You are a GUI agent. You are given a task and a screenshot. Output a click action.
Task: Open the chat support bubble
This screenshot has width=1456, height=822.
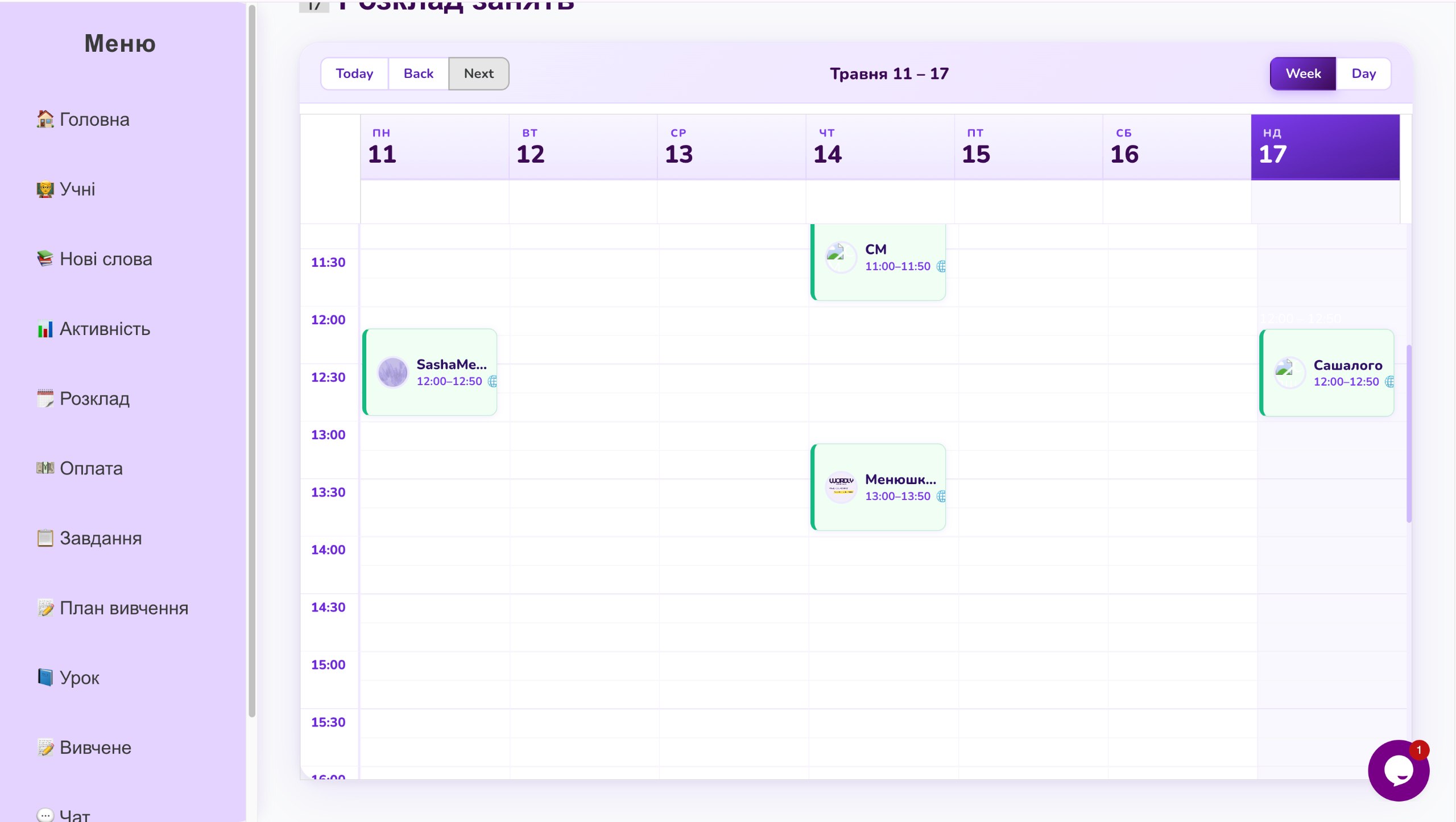click(1399, 771)
